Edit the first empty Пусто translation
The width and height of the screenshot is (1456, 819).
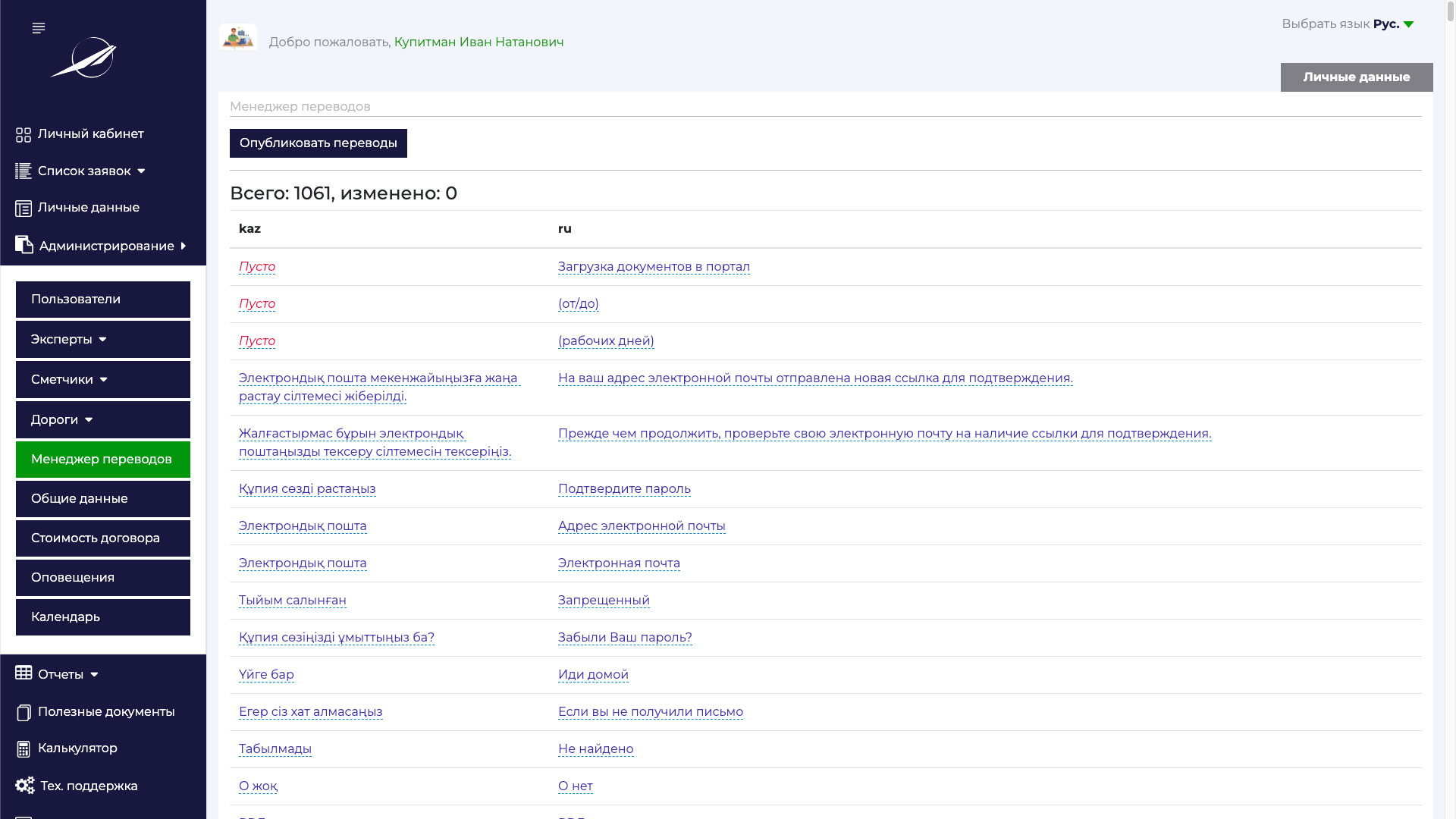coord(257,267)
